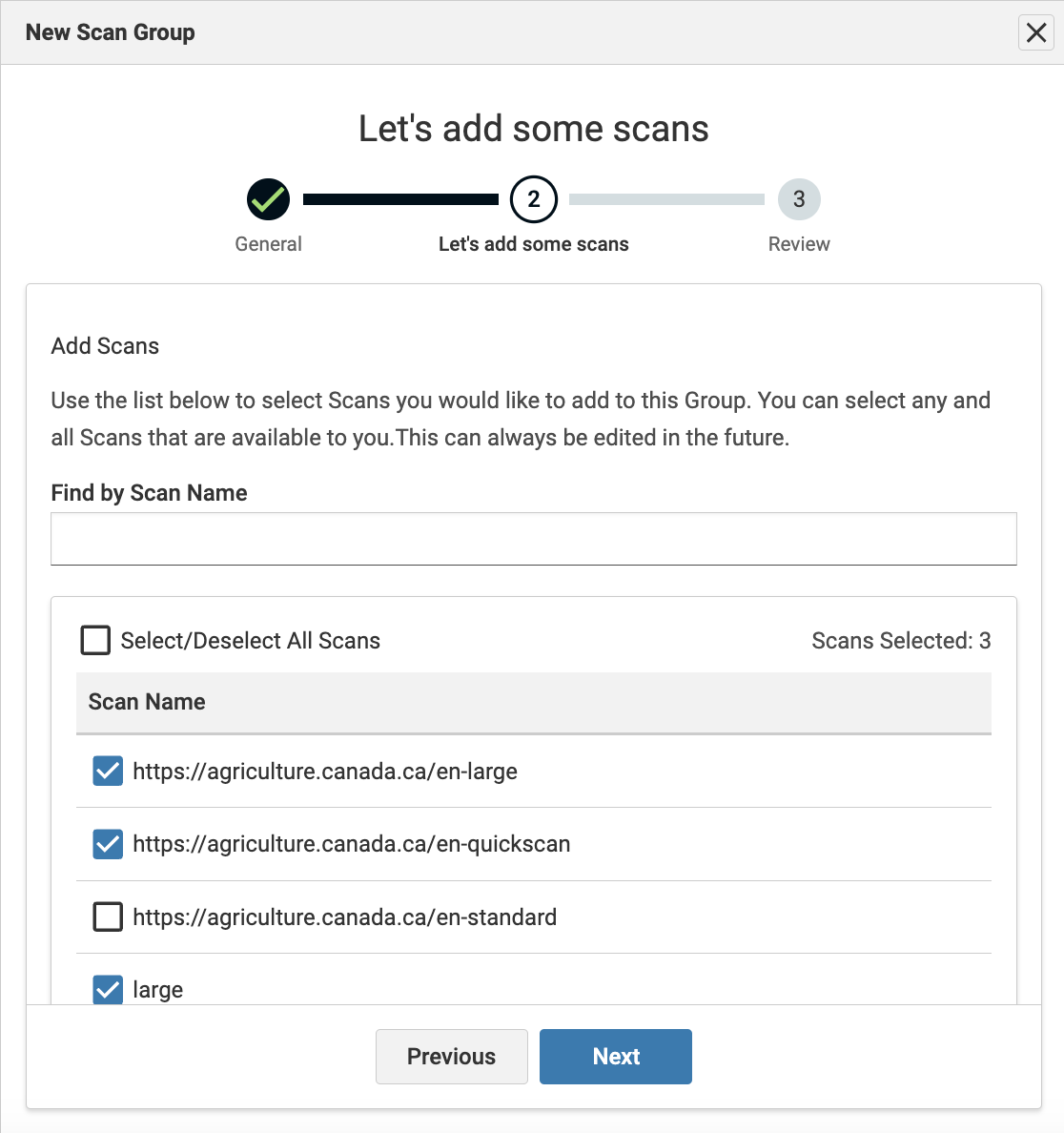The width and height of the screenshot is (1064, 1133).
Task: Click the dark progress bar after General
Action: [400, 199]
